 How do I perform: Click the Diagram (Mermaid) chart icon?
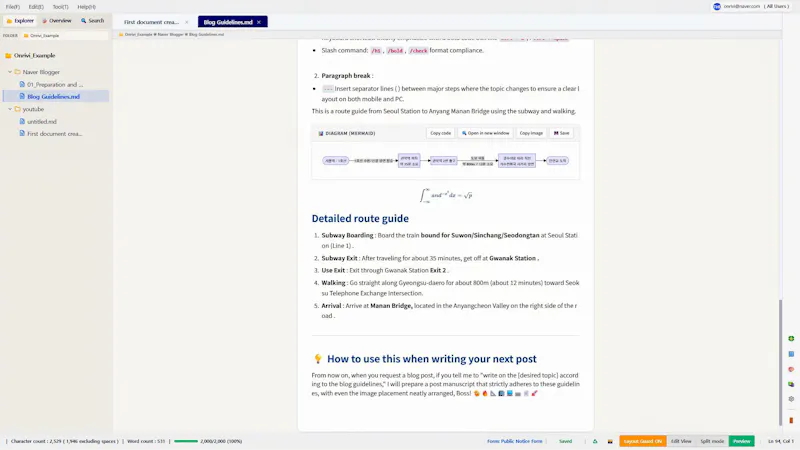point(321,133)
